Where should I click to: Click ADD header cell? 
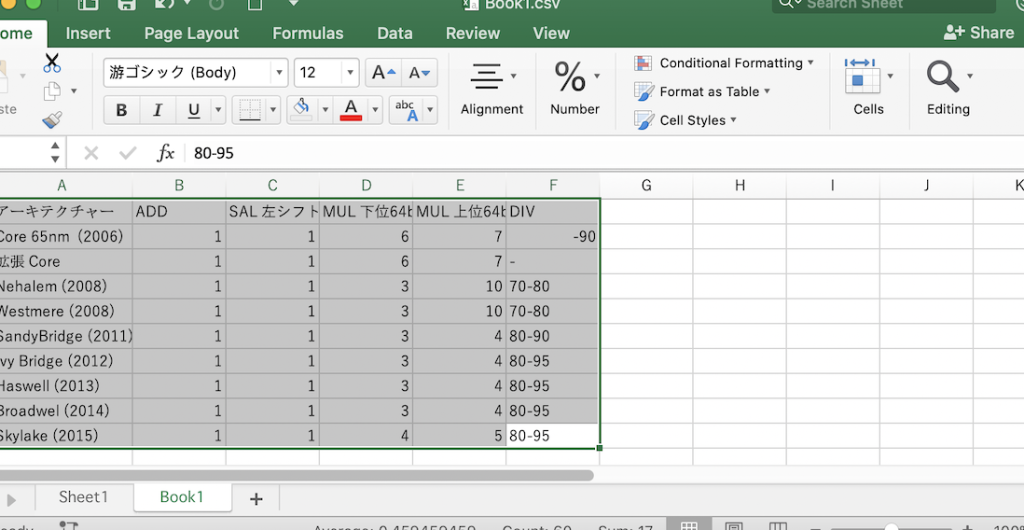(x=179, y=211)
